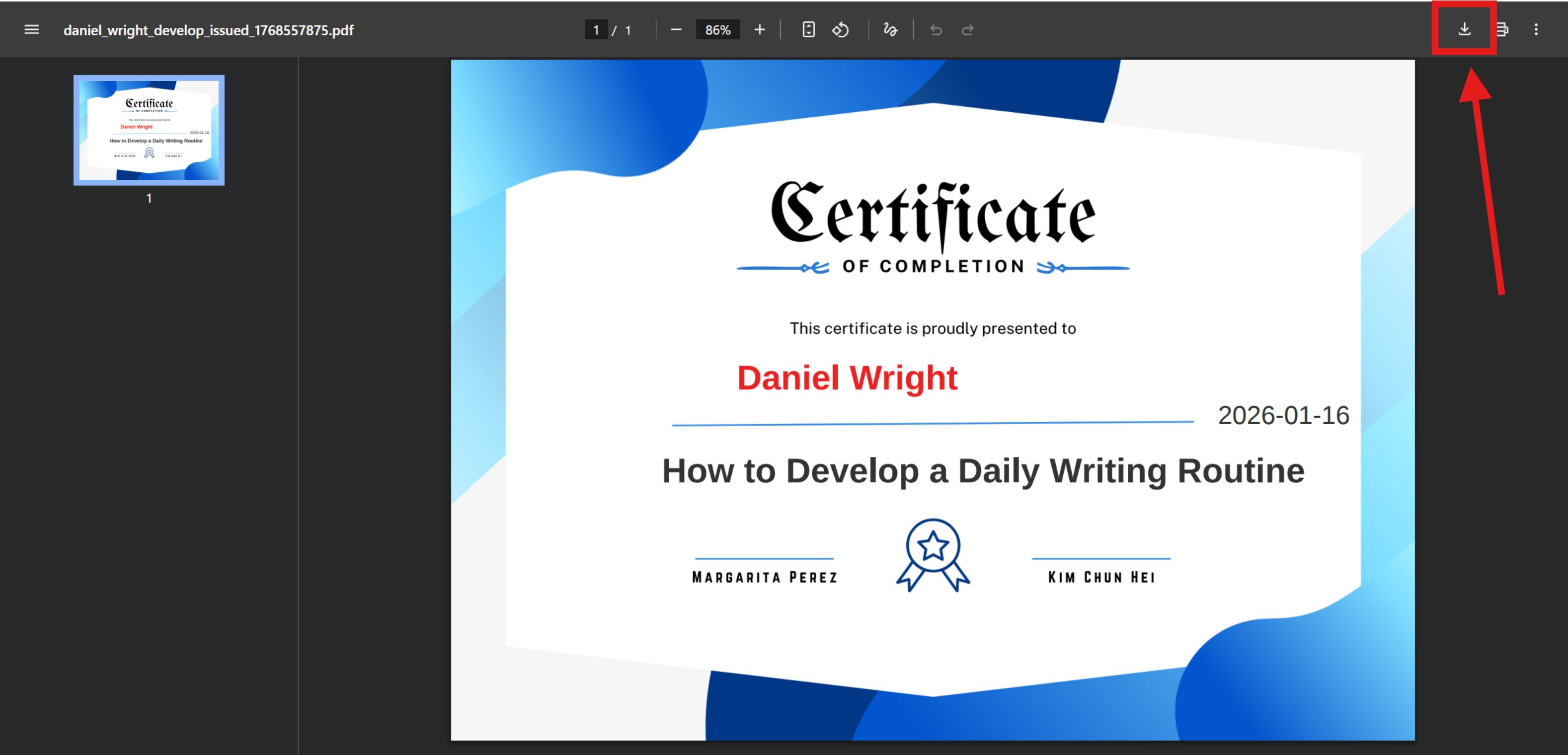Download the PDF file
Viewport: 1568px width, 755px height.
point(1464,29)
